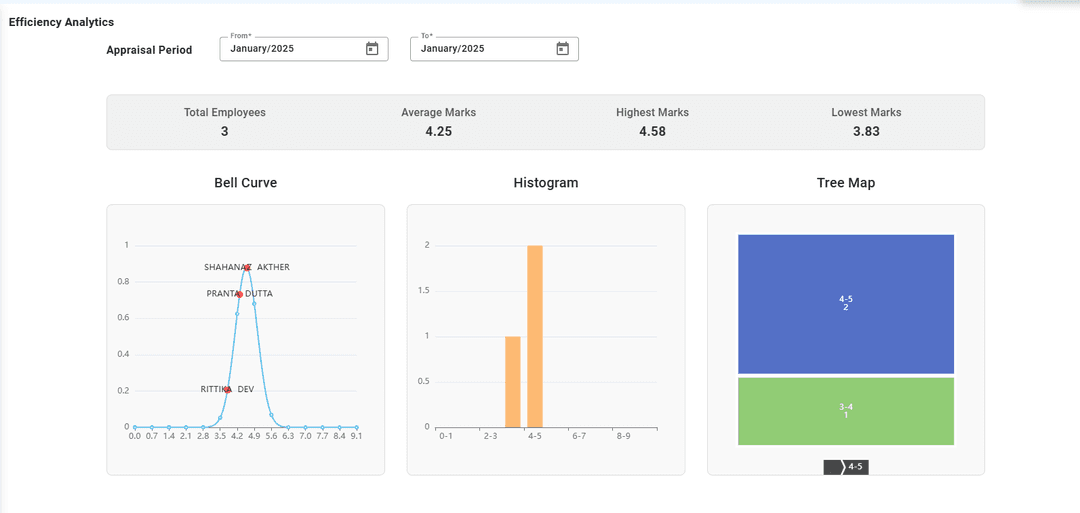Click the Average Marks value 4.25
Image resolution: width=1080 pixels, height=513 pixels.
click(x=438, y=131)
